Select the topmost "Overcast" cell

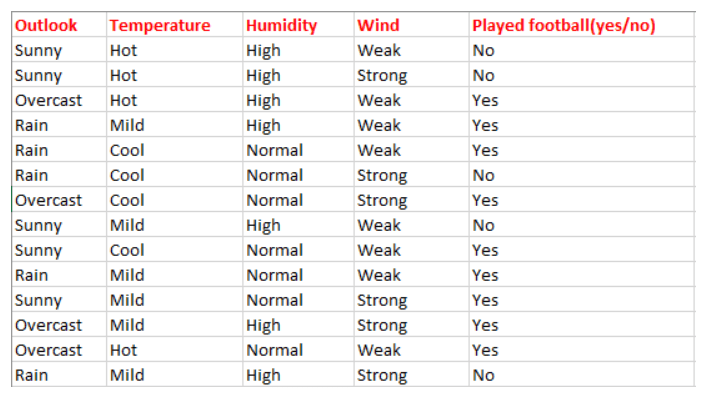[x=48, y=100]
